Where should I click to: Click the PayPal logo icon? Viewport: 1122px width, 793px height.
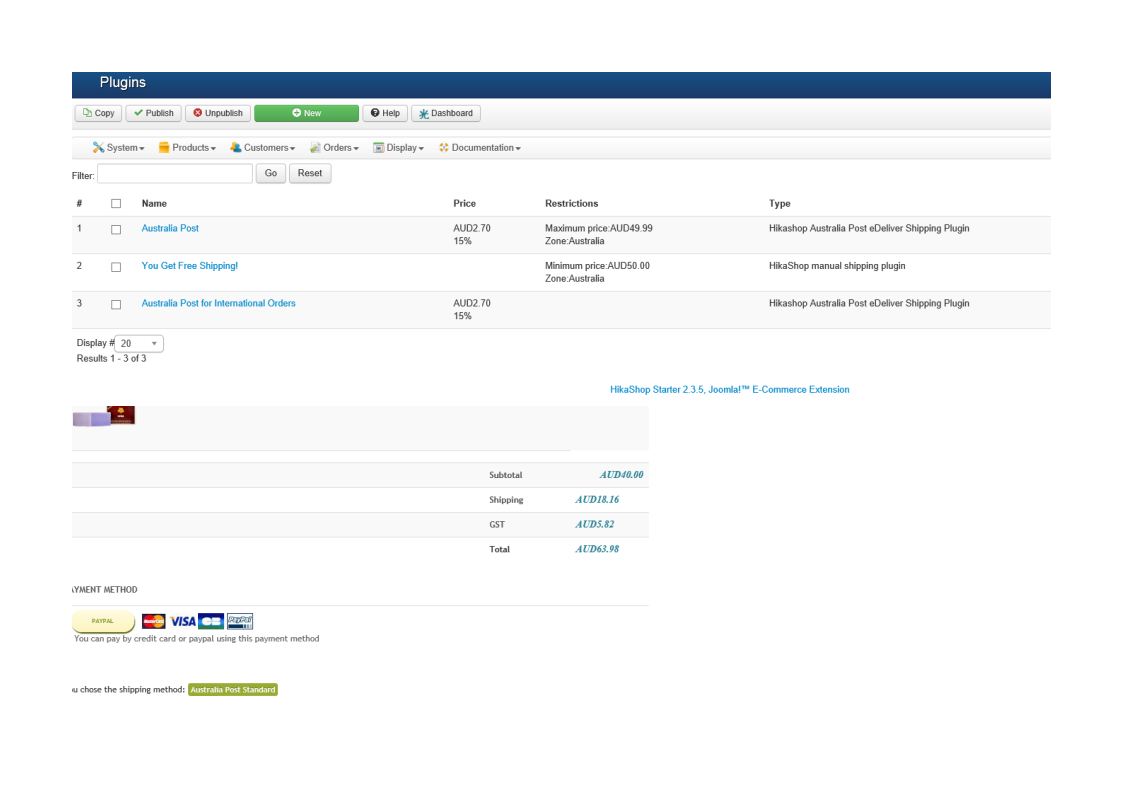click(x=240, y=621)
